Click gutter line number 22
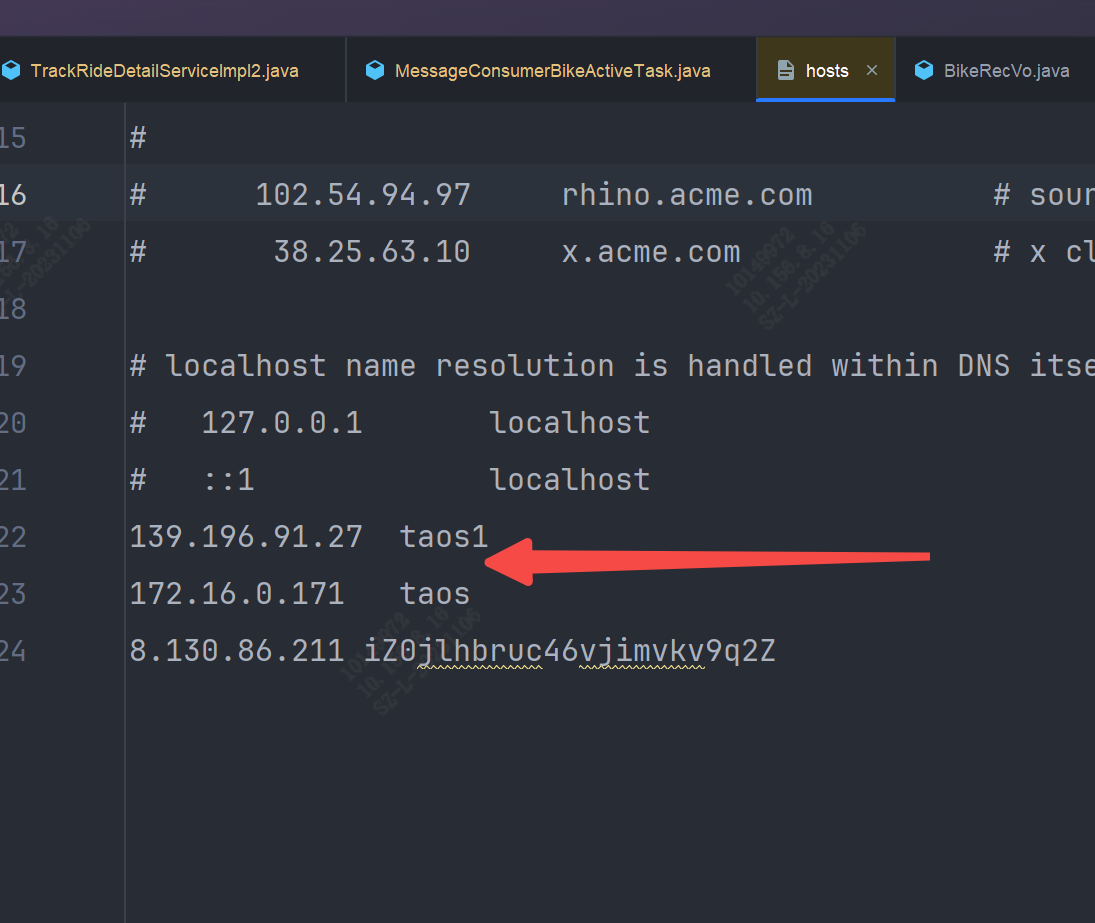 [x=13, y=537]
